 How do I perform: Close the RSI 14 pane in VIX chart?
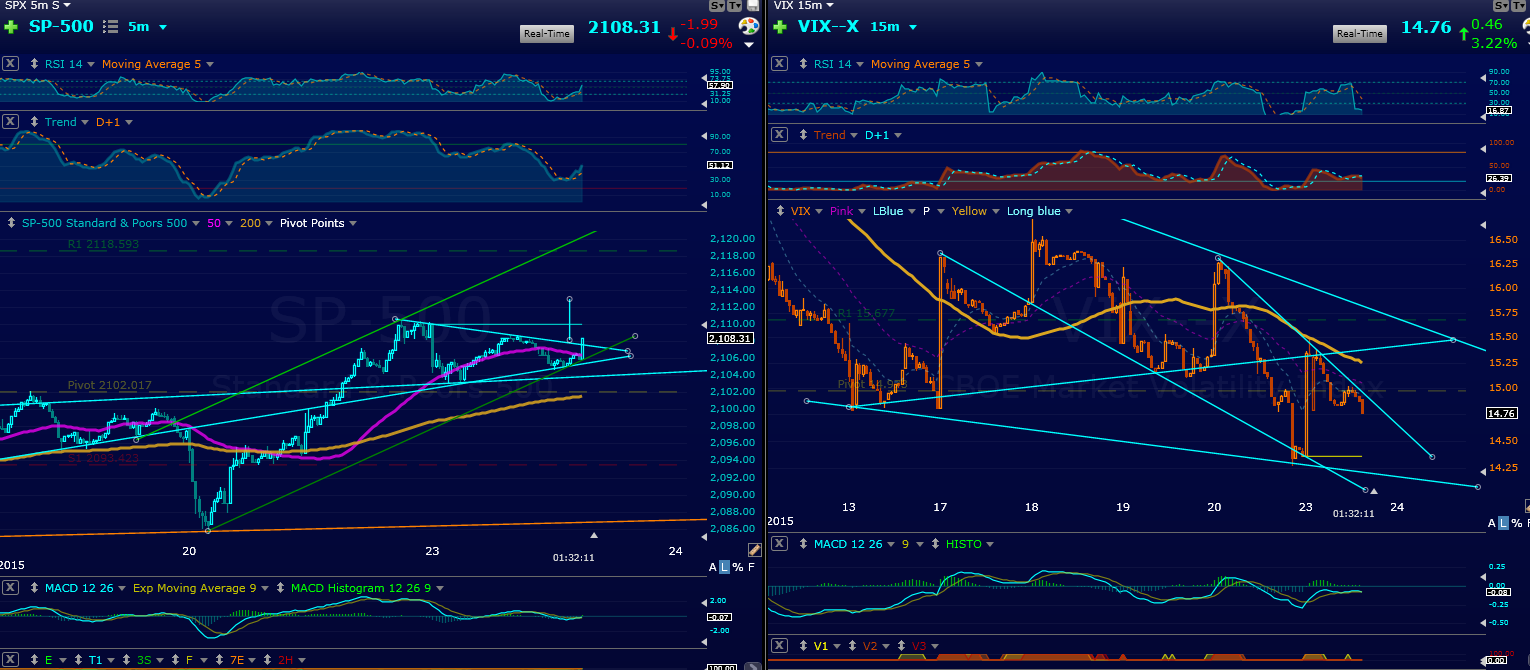(779, 64)
